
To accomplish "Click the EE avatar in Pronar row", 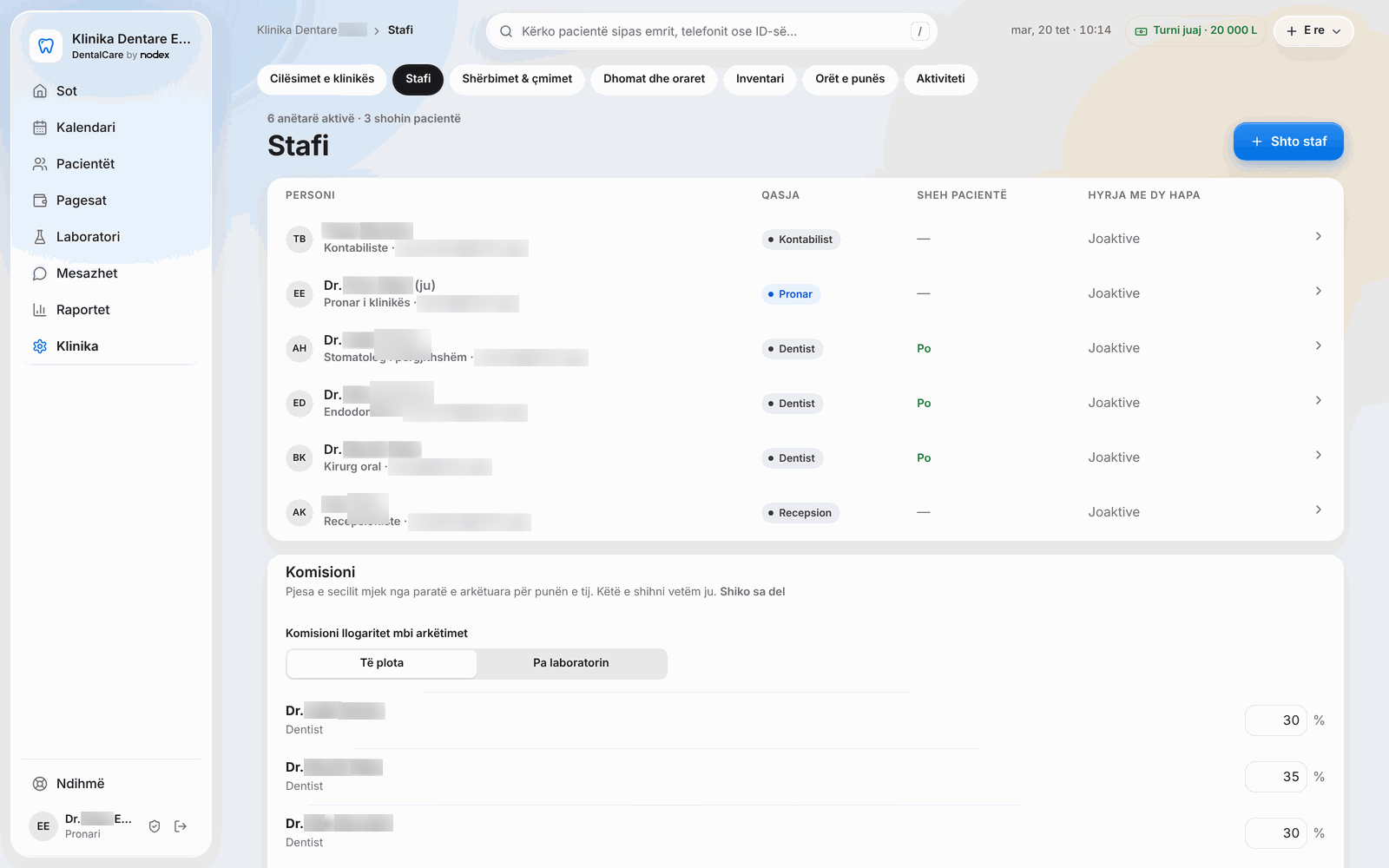I will (x=300, y=293).
